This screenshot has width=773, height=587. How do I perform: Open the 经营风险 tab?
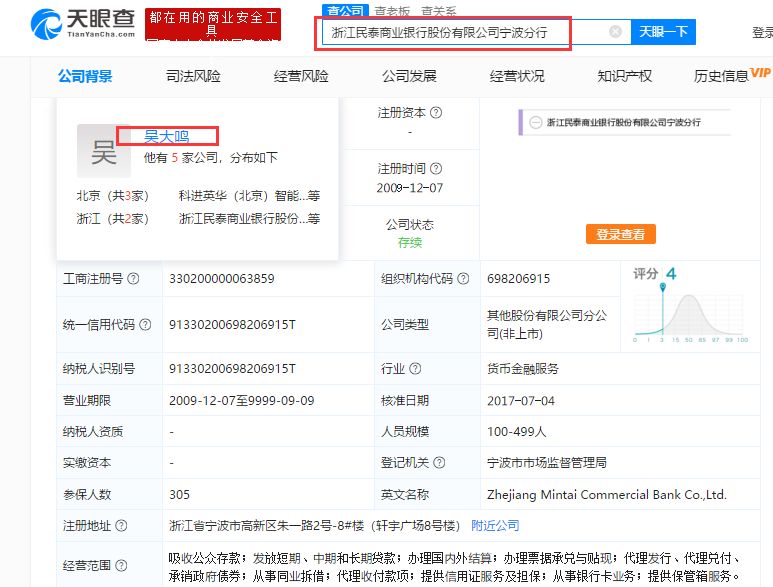(301, 76)
